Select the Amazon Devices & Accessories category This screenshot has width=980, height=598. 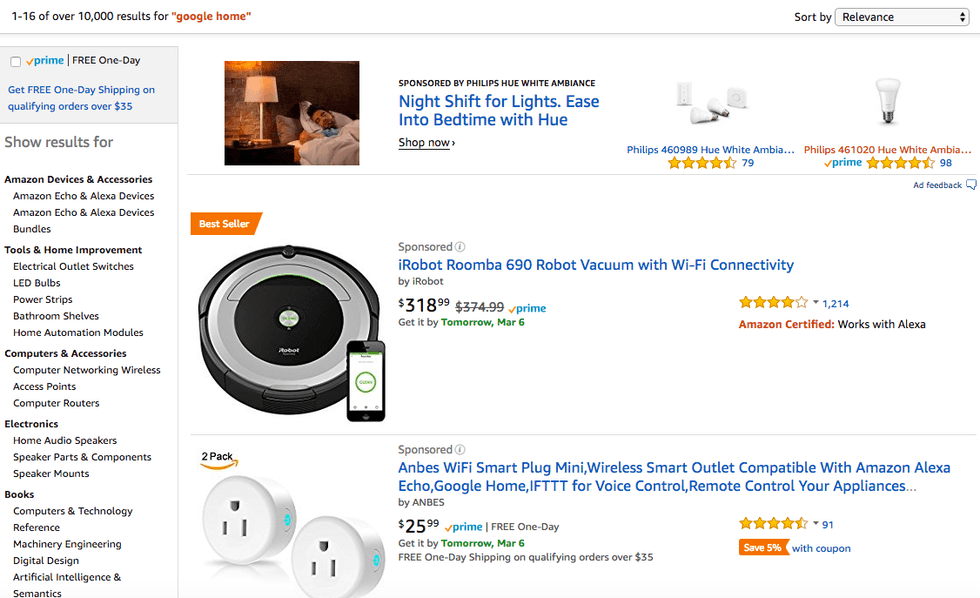pyautogui.click(x=78, y=179)
